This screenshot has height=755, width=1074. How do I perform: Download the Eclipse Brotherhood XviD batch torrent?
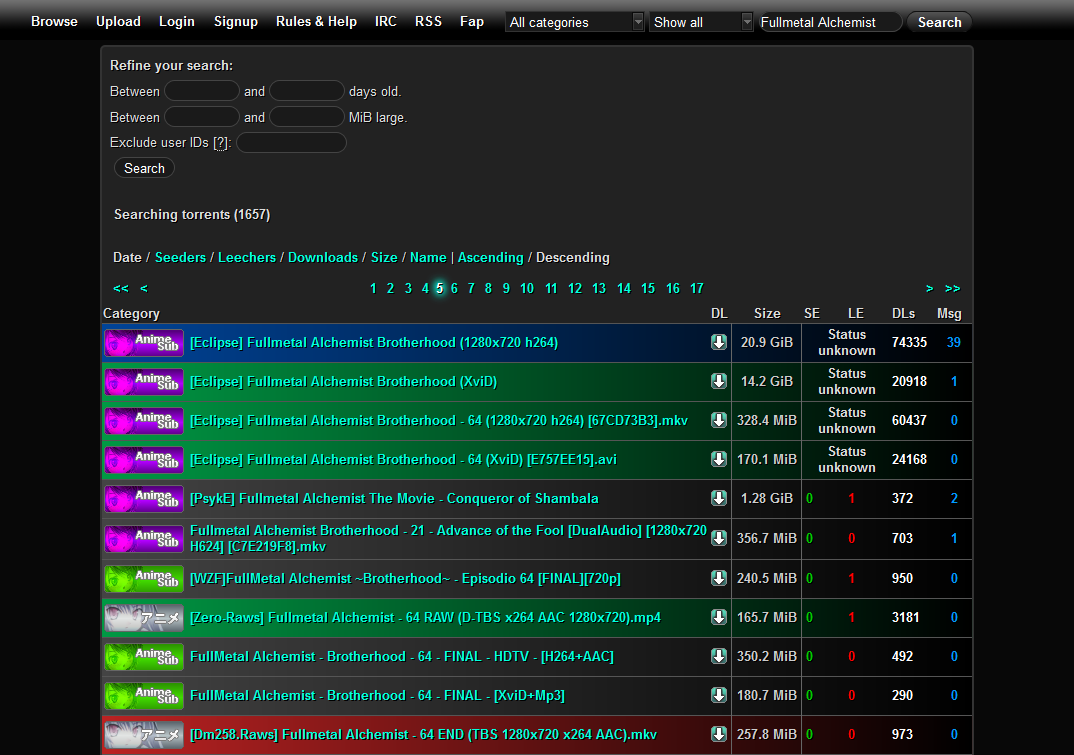point(719,381)
